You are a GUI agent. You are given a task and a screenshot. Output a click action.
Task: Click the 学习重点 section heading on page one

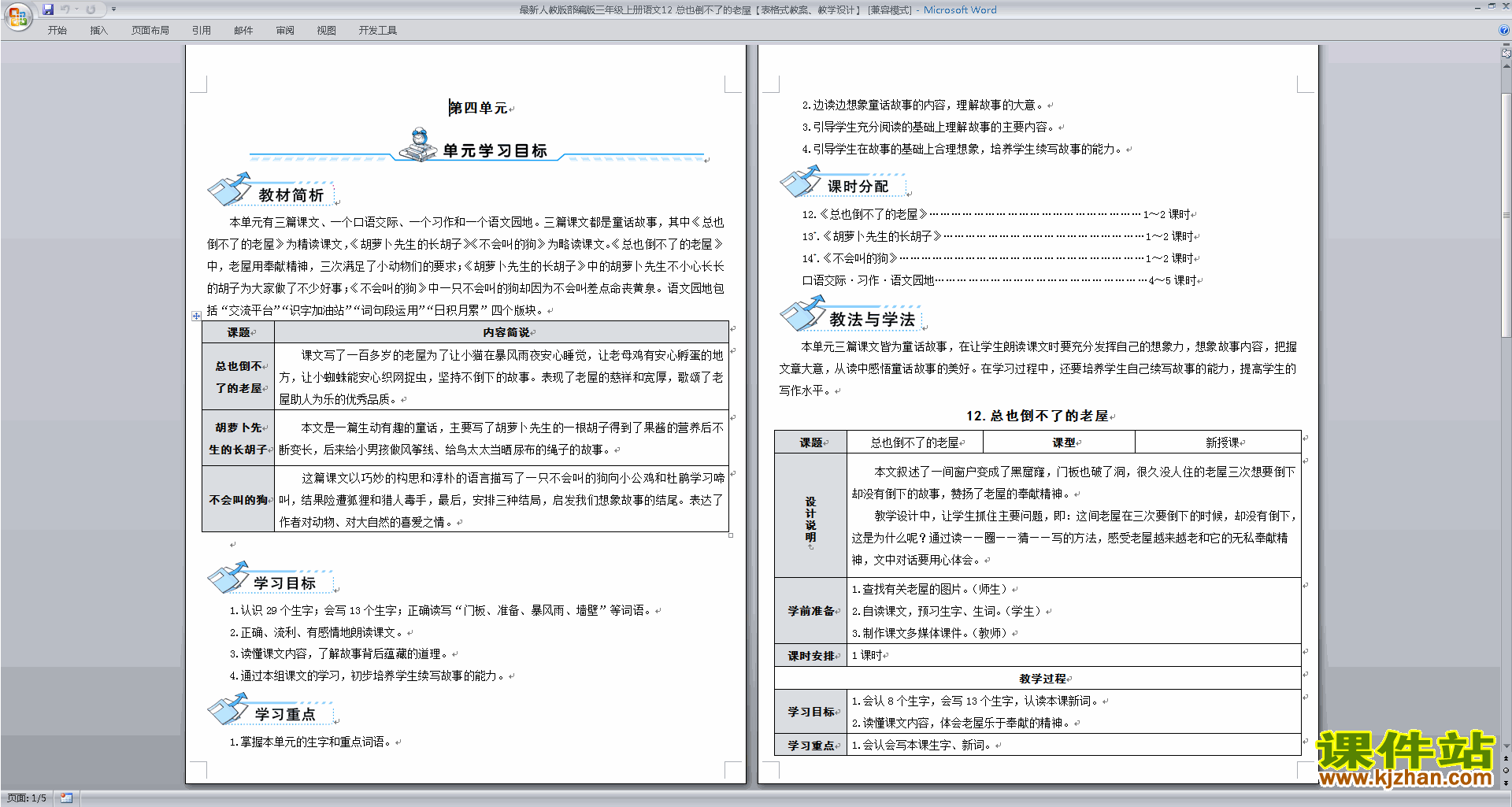pos(284,714)
